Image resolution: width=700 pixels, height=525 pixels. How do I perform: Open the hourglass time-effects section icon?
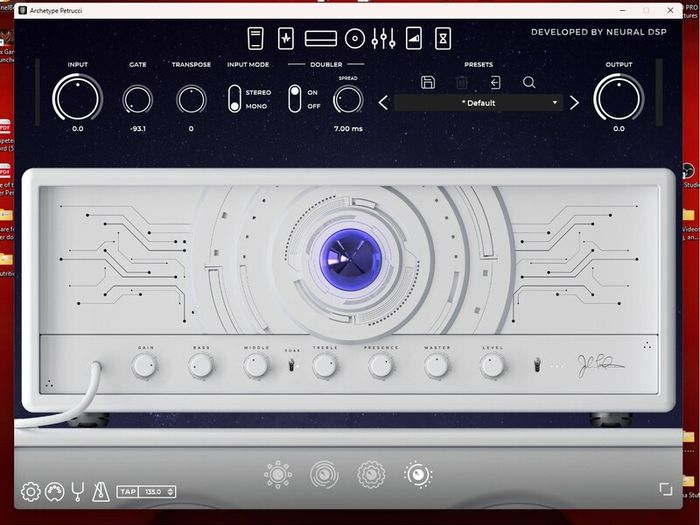(x=443, y=38)
